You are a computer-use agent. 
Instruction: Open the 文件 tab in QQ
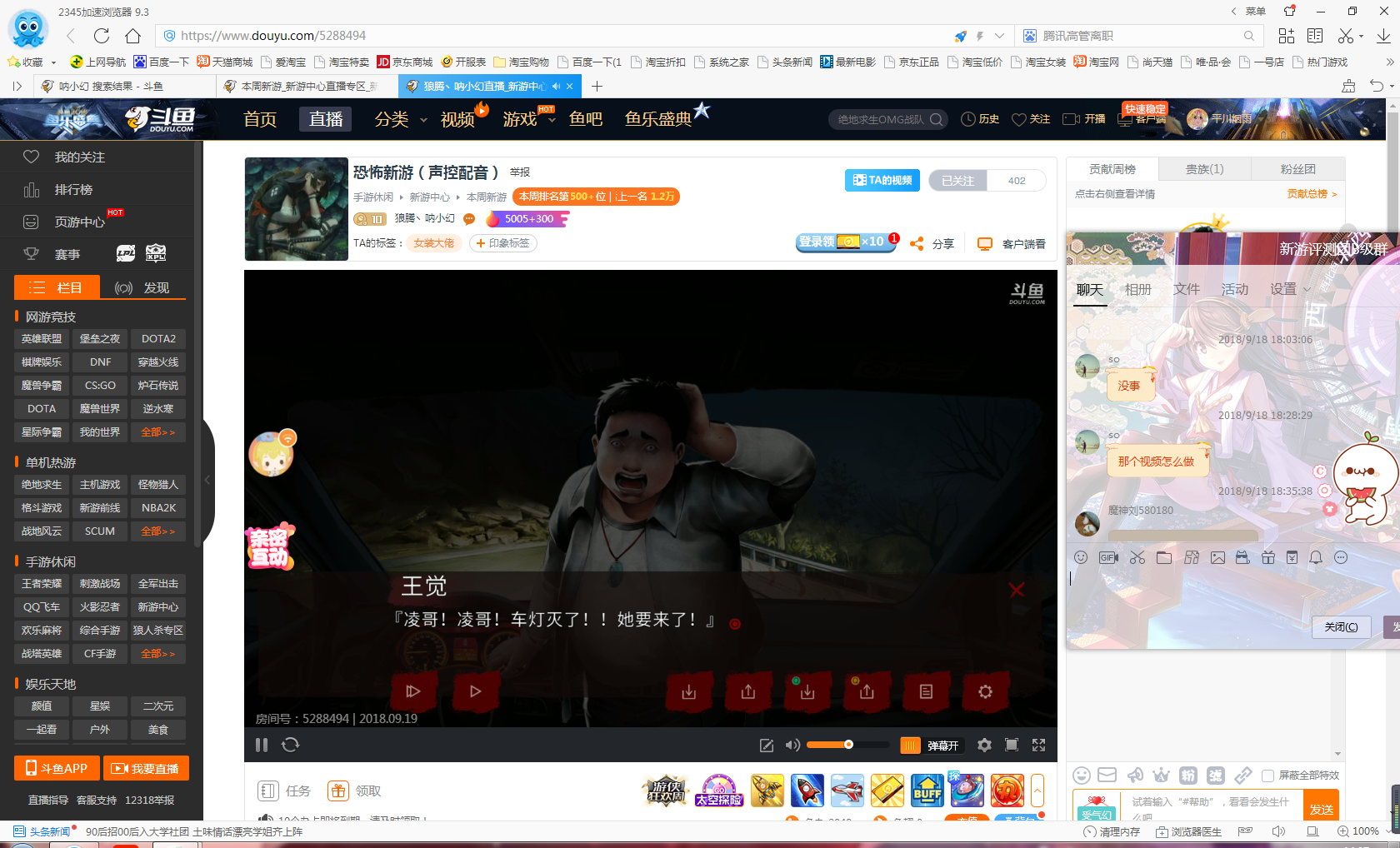(1186, 289)
